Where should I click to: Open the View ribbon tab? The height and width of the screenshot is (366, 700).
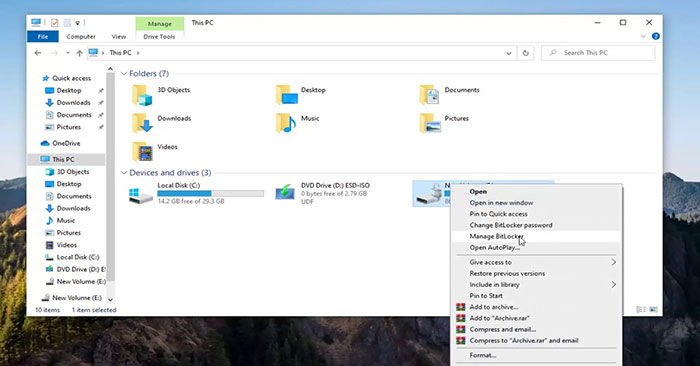coord(119,37)
